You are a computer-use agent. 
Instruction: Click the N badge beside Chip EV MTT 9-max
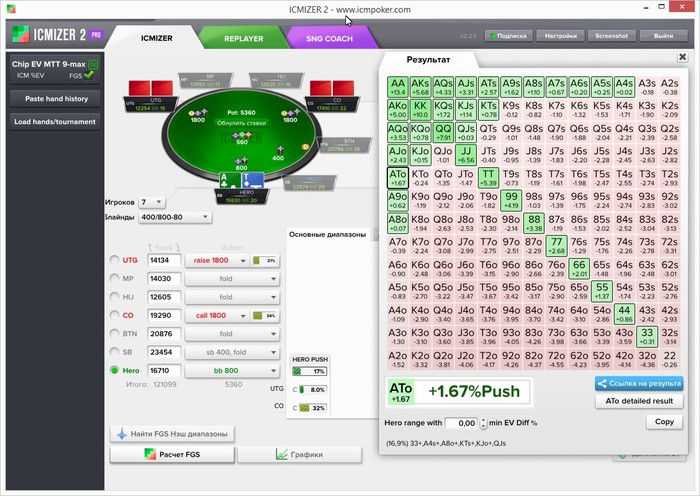[92, 64]
